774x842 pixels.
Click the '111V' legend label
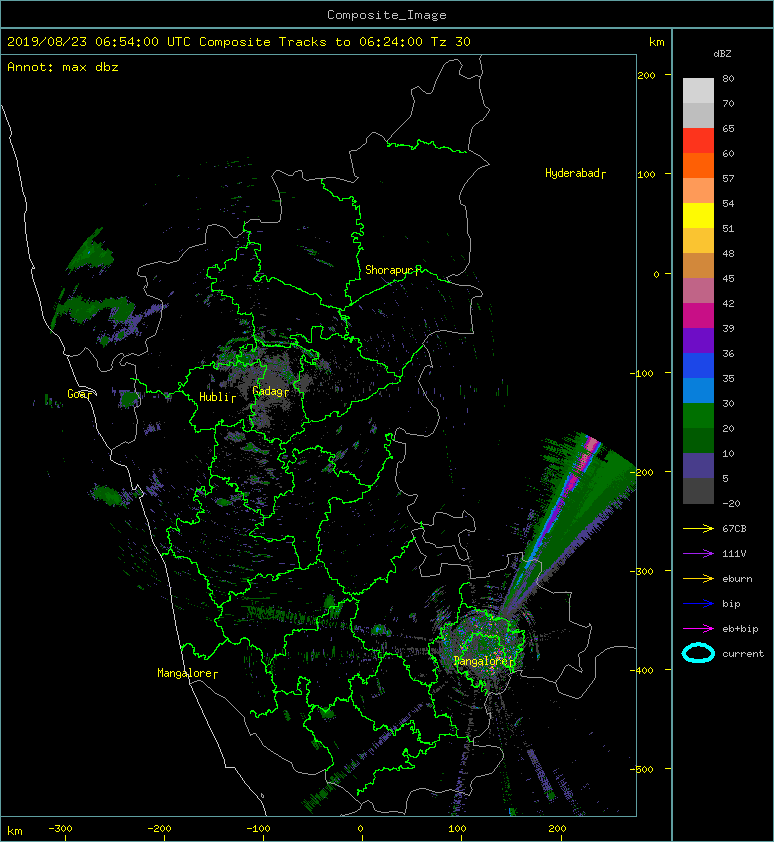tap(734, 554)
